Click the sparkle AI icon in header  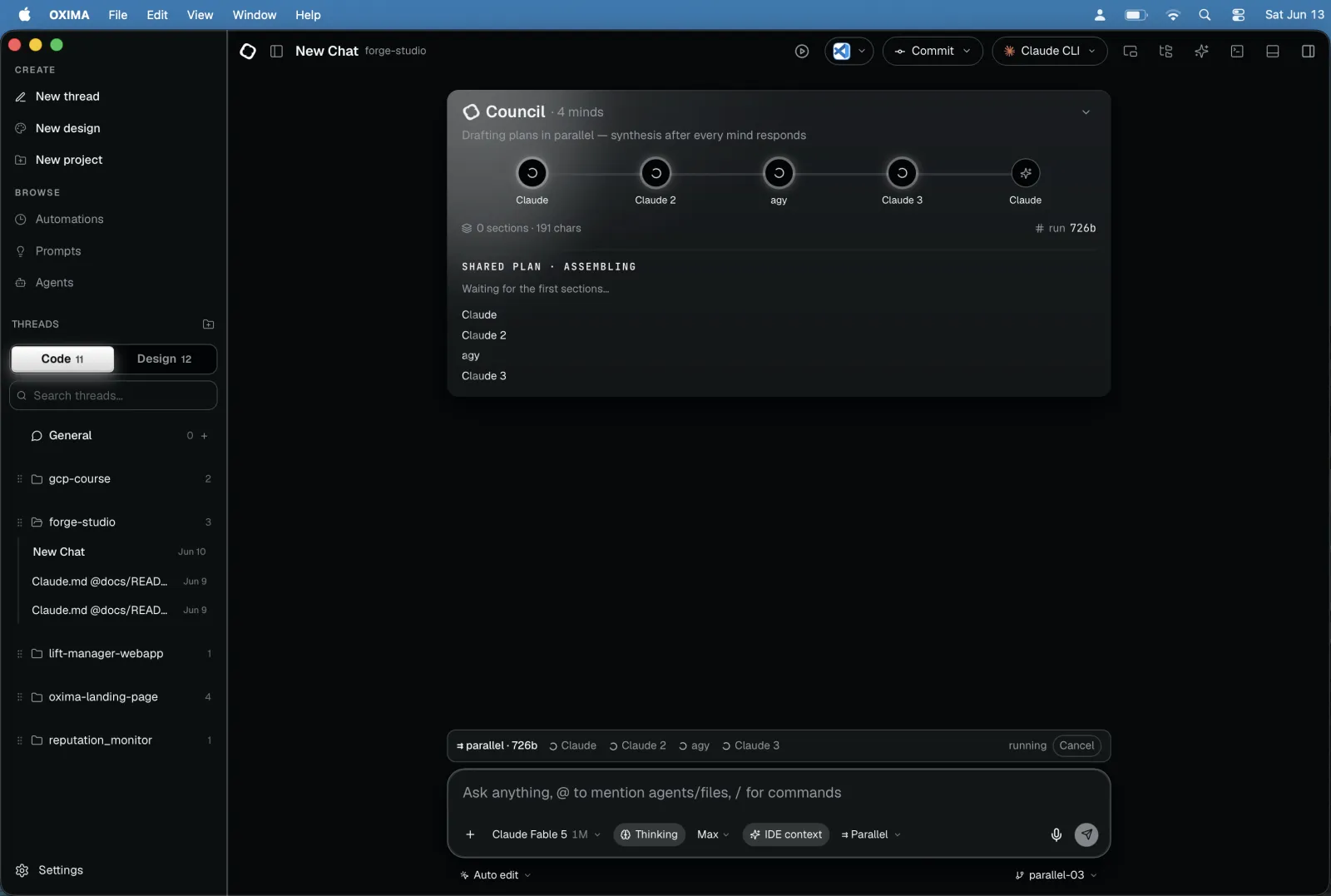[1201, 52]
